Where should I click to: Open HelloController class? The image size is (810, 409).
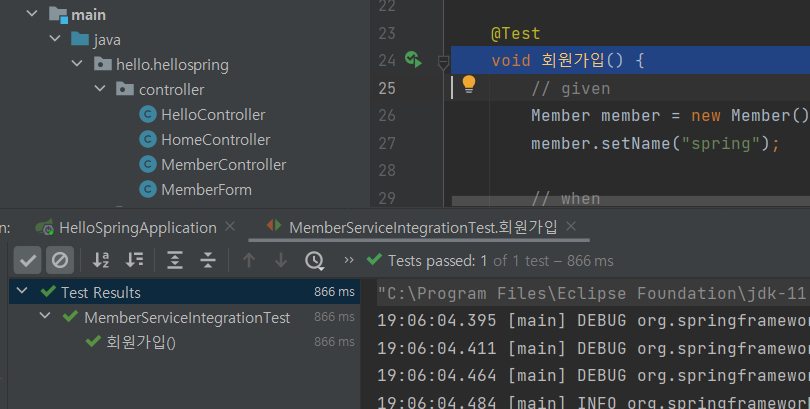[213, 115]
